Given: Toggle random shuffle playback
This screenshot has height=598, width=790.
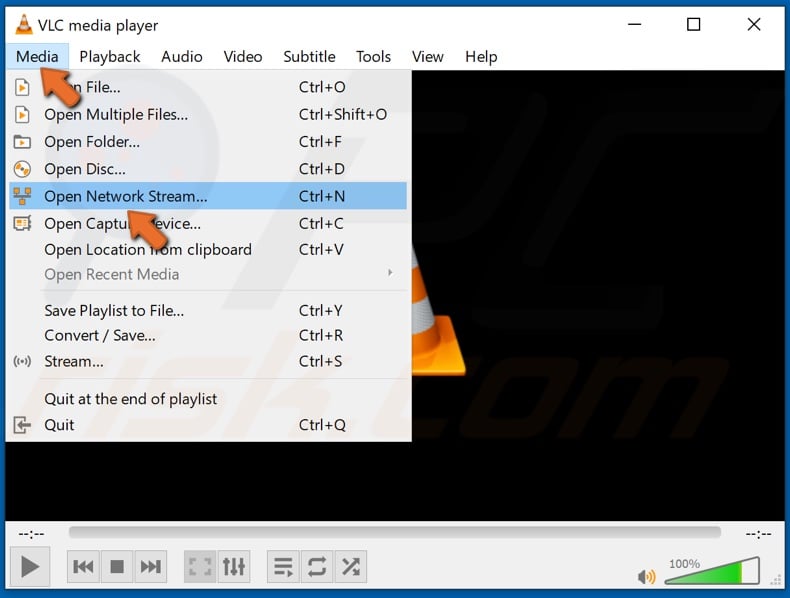Looking at the screenshot, I should pyautogui.click(x=350, y=567).
